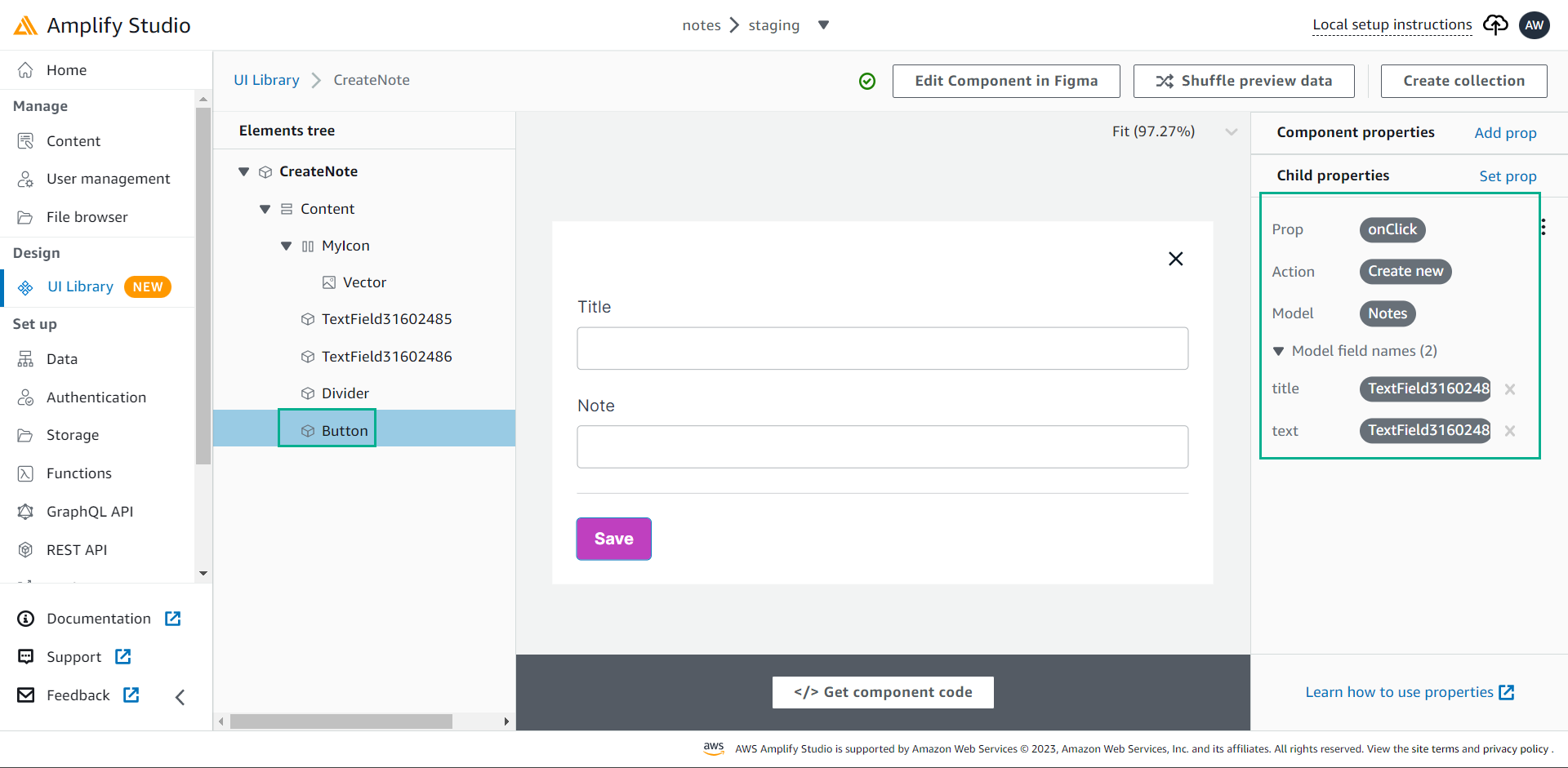Click Shuffle preview data button

click(x=1244, y=81)
